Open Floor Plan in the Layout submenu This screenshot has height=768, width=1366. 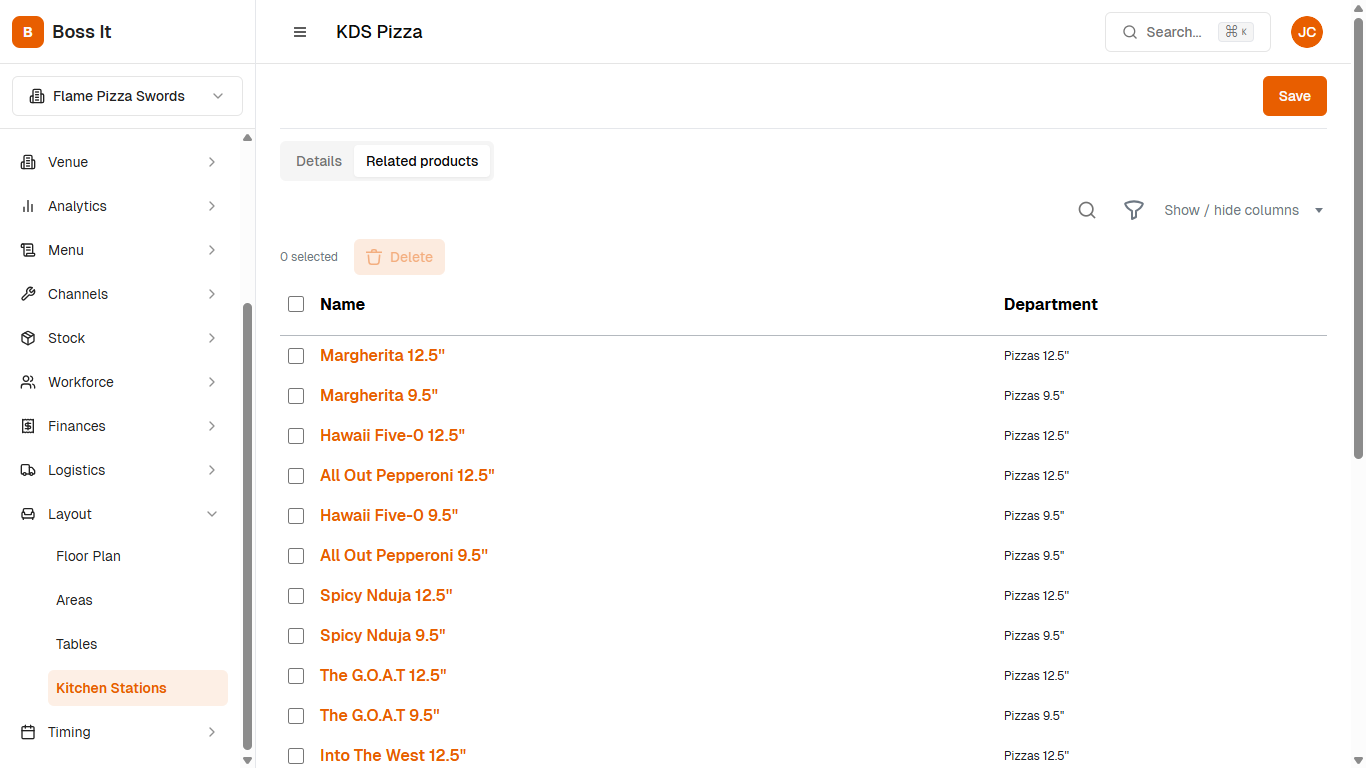point(88,556)
